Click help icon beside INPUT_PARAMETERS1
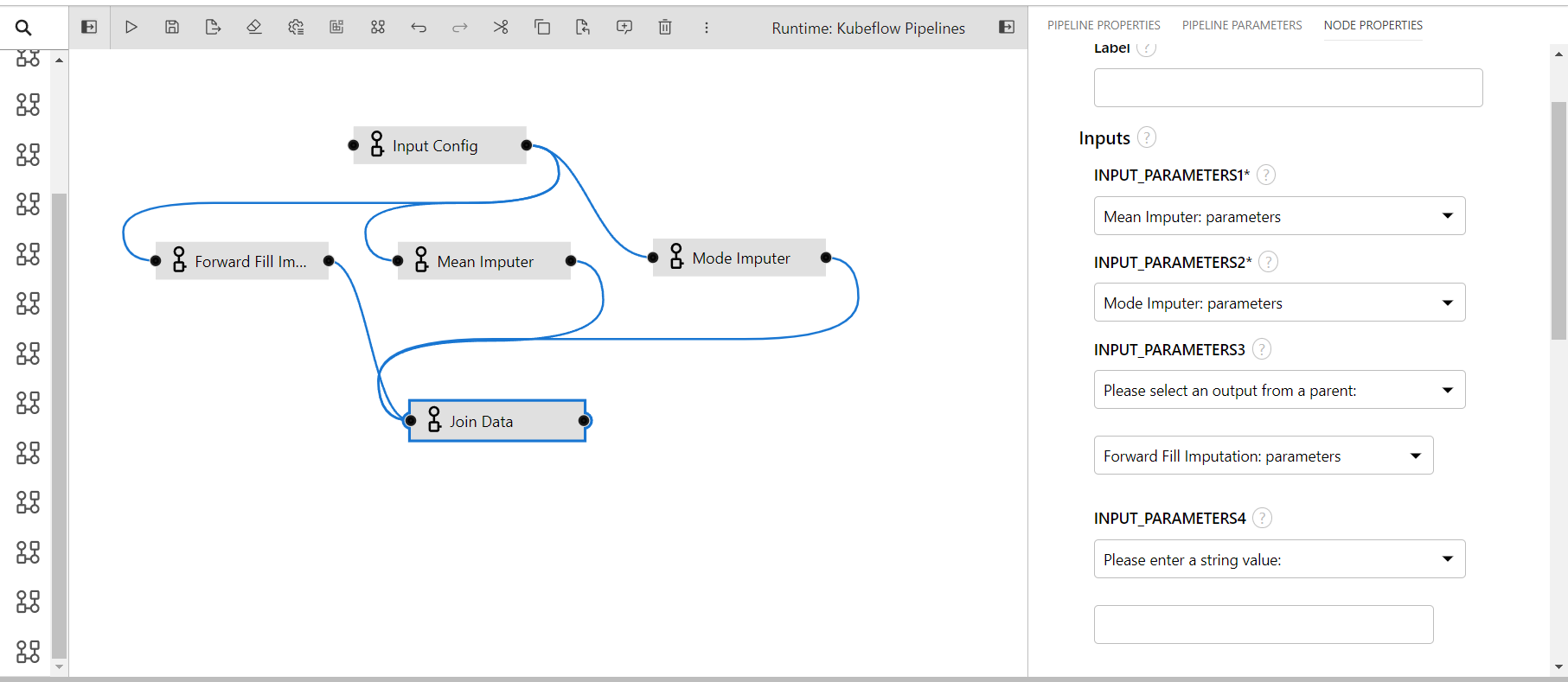 (1266, 175)
